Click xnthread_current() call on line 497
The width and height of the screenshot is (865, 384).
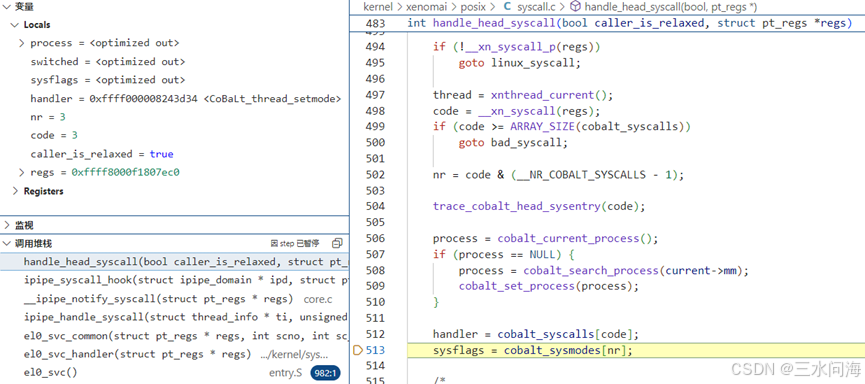[x=549, y=95]
